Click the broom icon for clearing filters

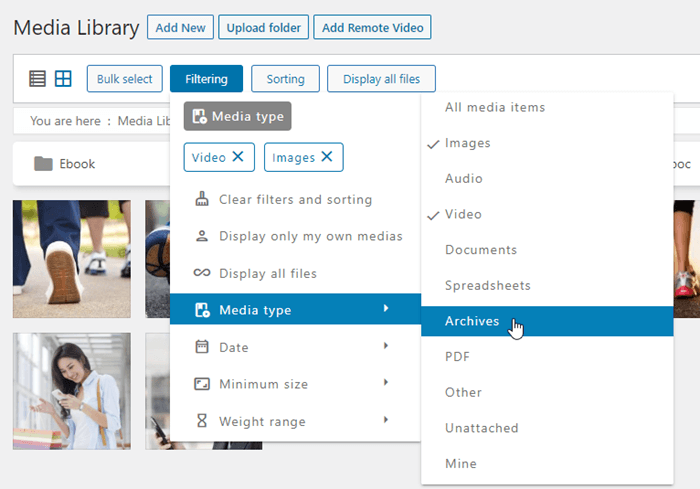(201, 199)
